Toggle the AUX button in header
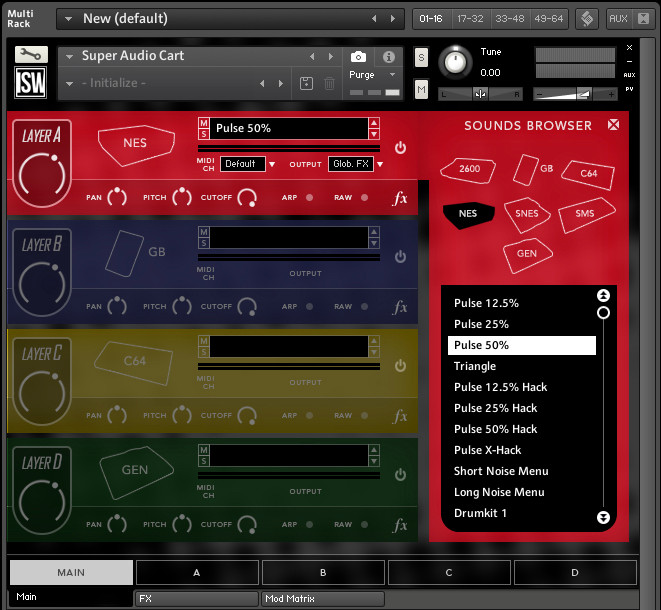Screen dimensions: 661x610 (618, 19)
